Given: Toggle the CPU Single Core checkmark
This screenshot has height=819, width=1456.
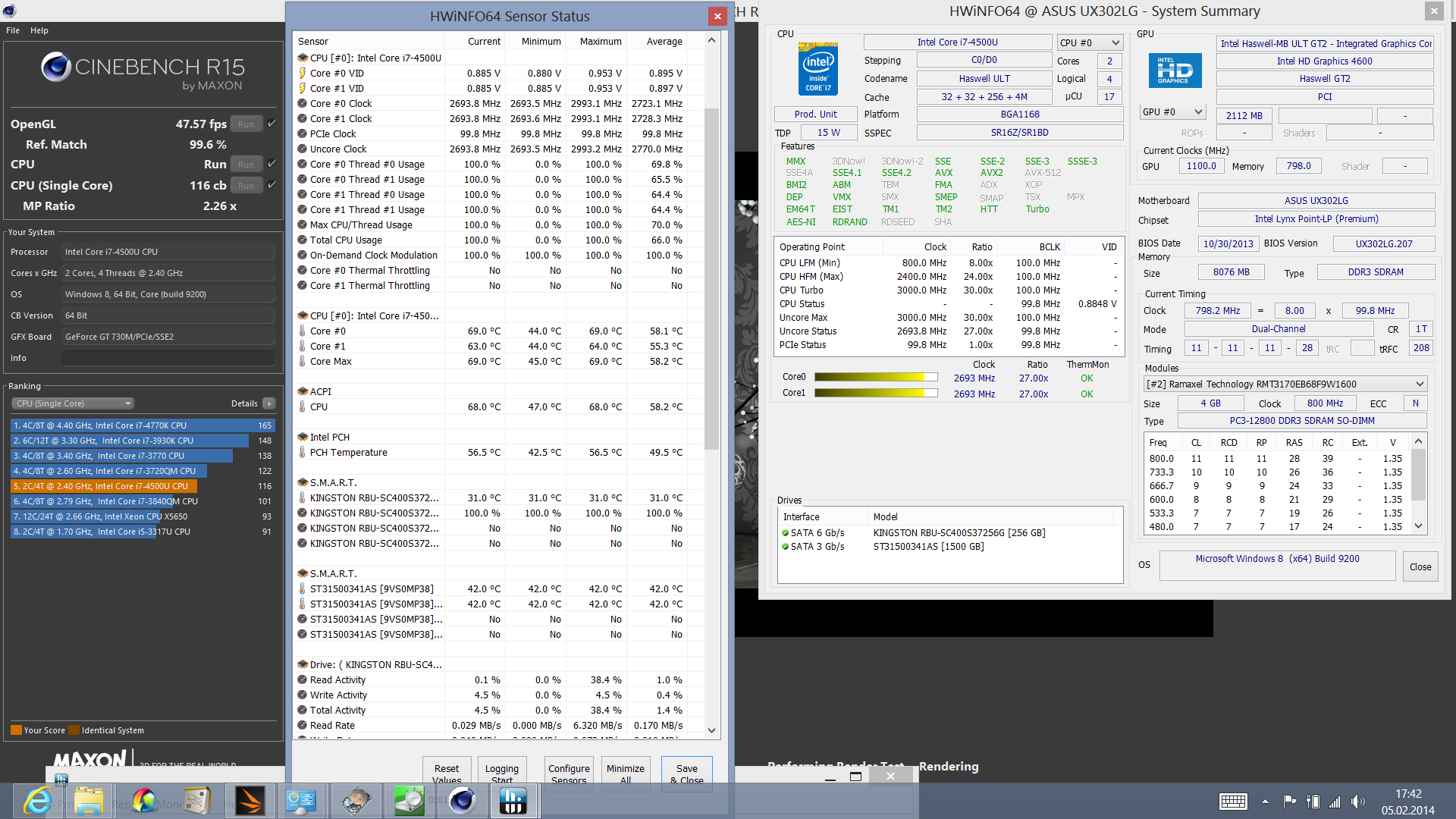Looking at the screenshot, I should point(271,185).
